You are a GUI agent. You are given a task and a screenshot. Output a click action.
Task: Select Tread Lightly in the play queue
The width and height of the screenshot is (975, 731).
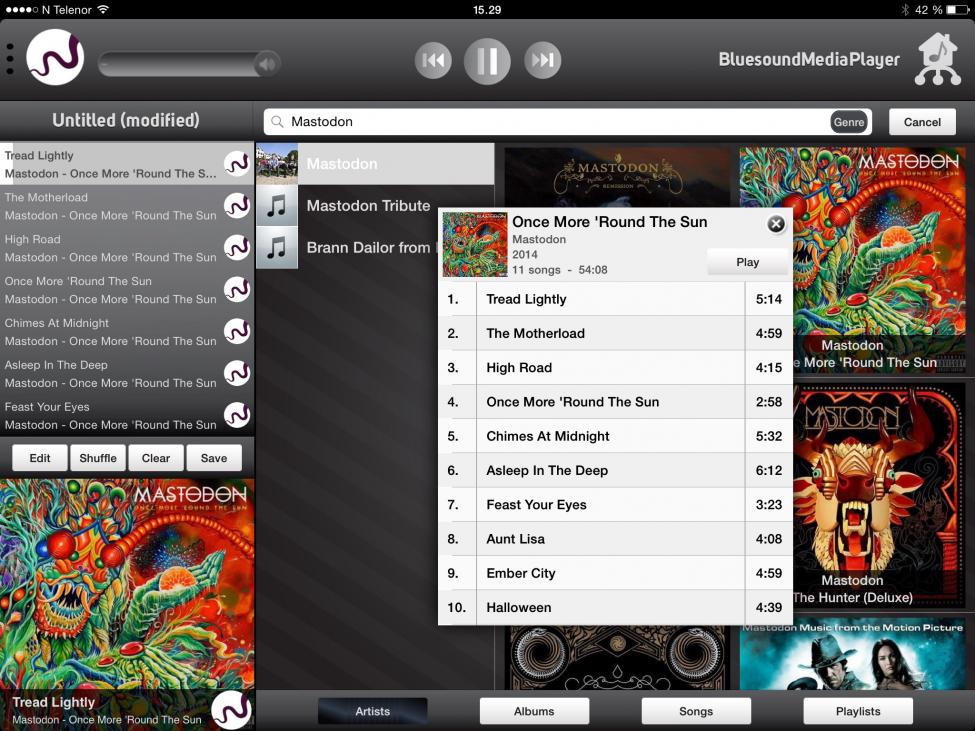point(127,164)
